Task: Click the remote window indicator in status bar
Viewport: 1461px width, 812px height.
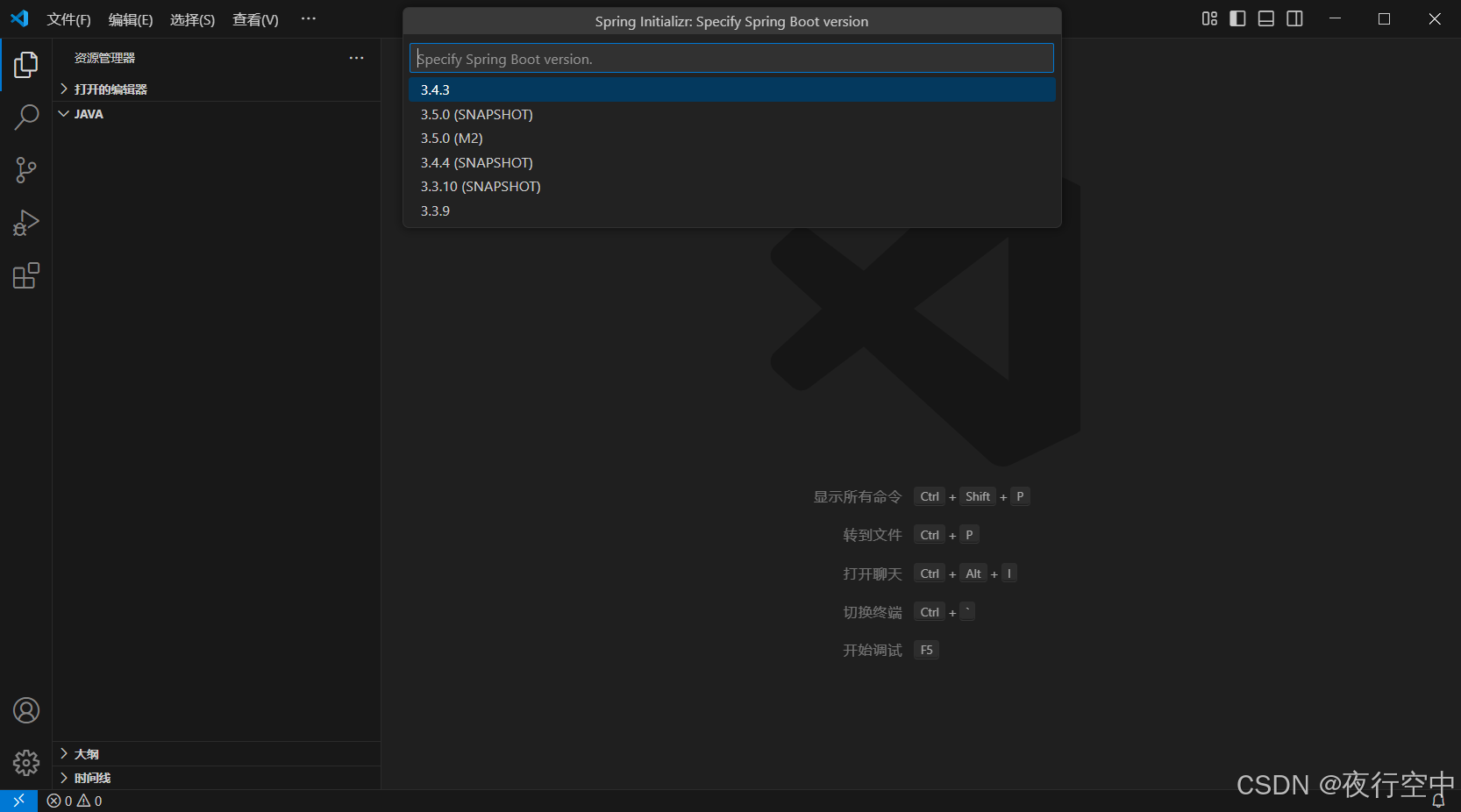Action: click(x=18, y=801)
